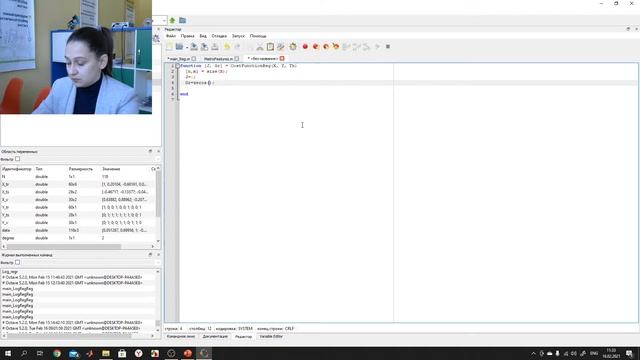The height and width of the screenshot is (360, 640).
Task: Enable the workspace variables filter checkbox
Action: click(x=18, y=159)
